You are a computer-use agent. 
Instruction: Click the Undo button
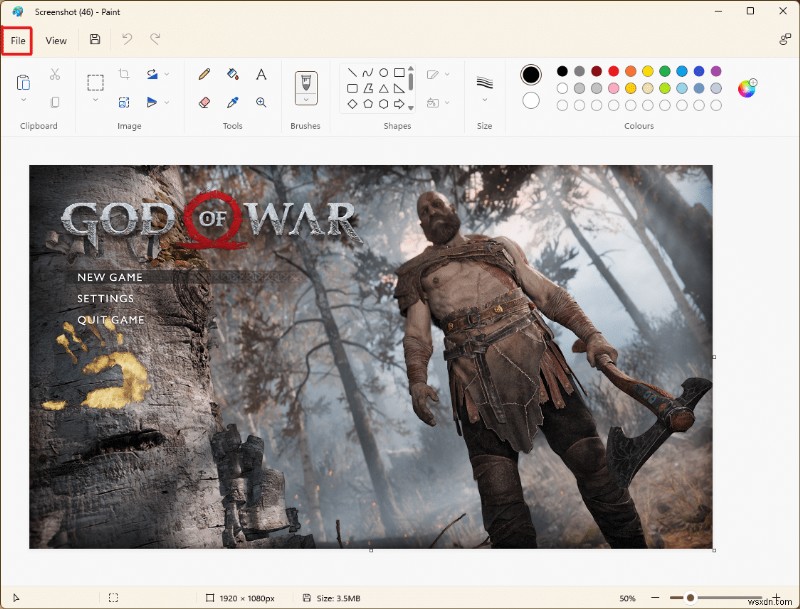(x=127, y=40)
